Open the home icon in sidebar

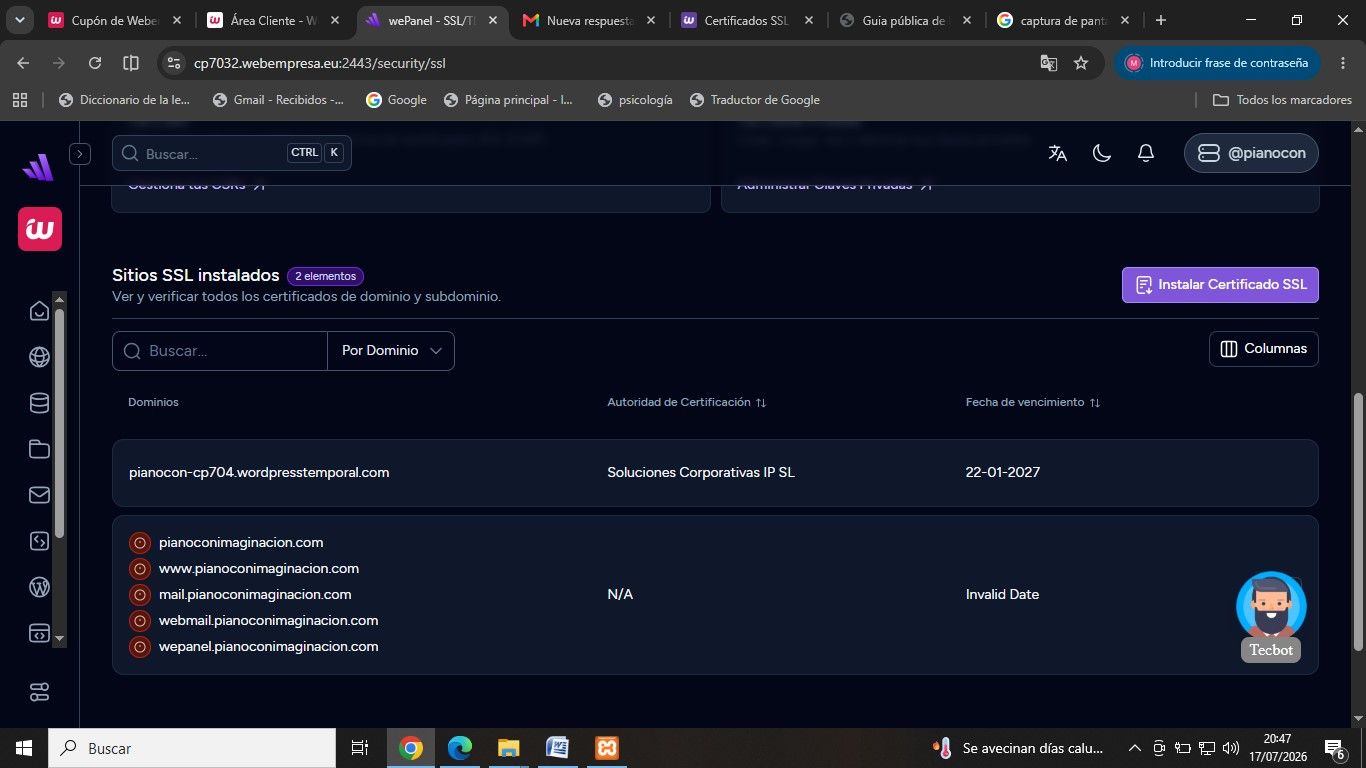coord(39,311)
